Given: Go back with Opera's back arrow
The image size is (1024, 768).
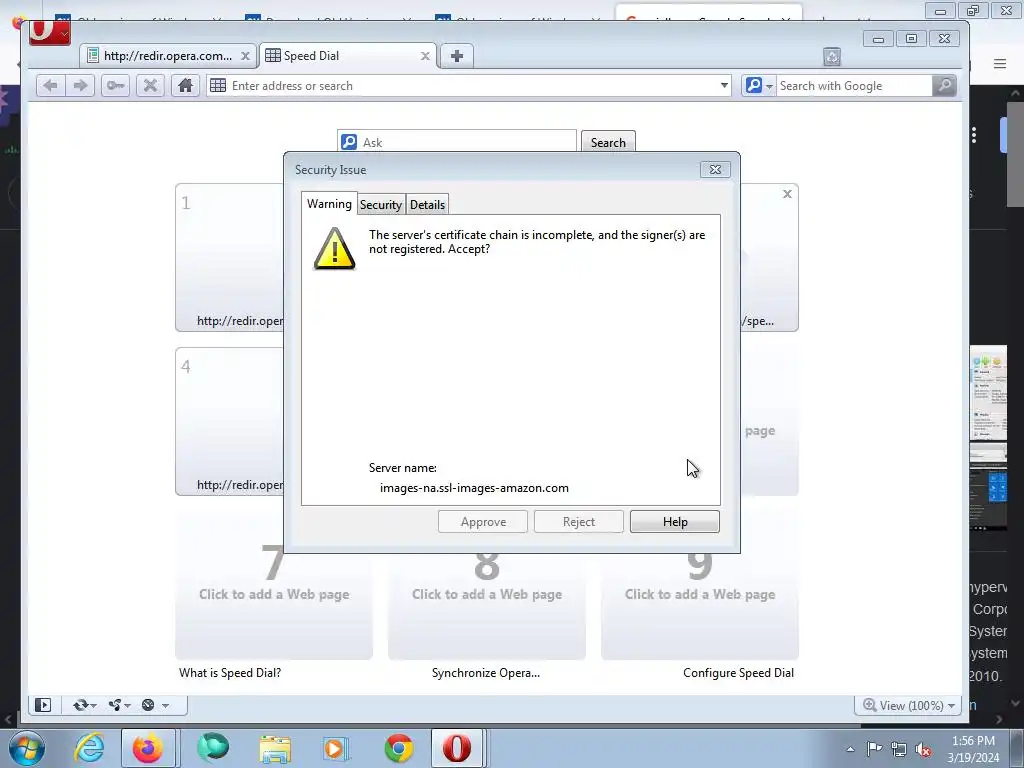Looking at the screenshot, I should coord(50,86).
